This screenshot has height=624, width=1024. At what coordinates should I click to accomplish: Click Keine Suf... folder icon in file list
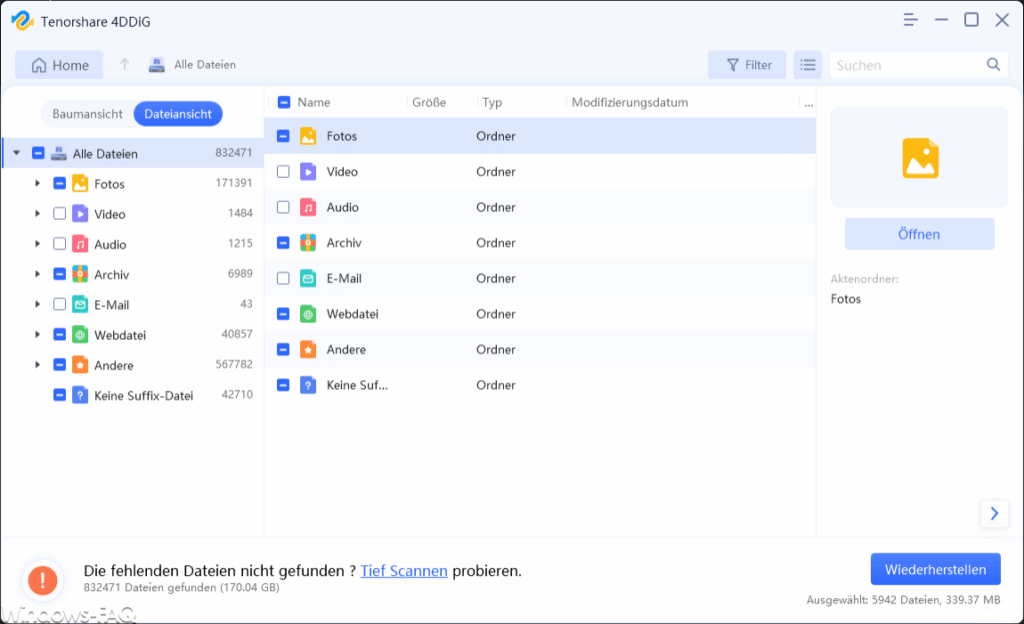point(308,385)
